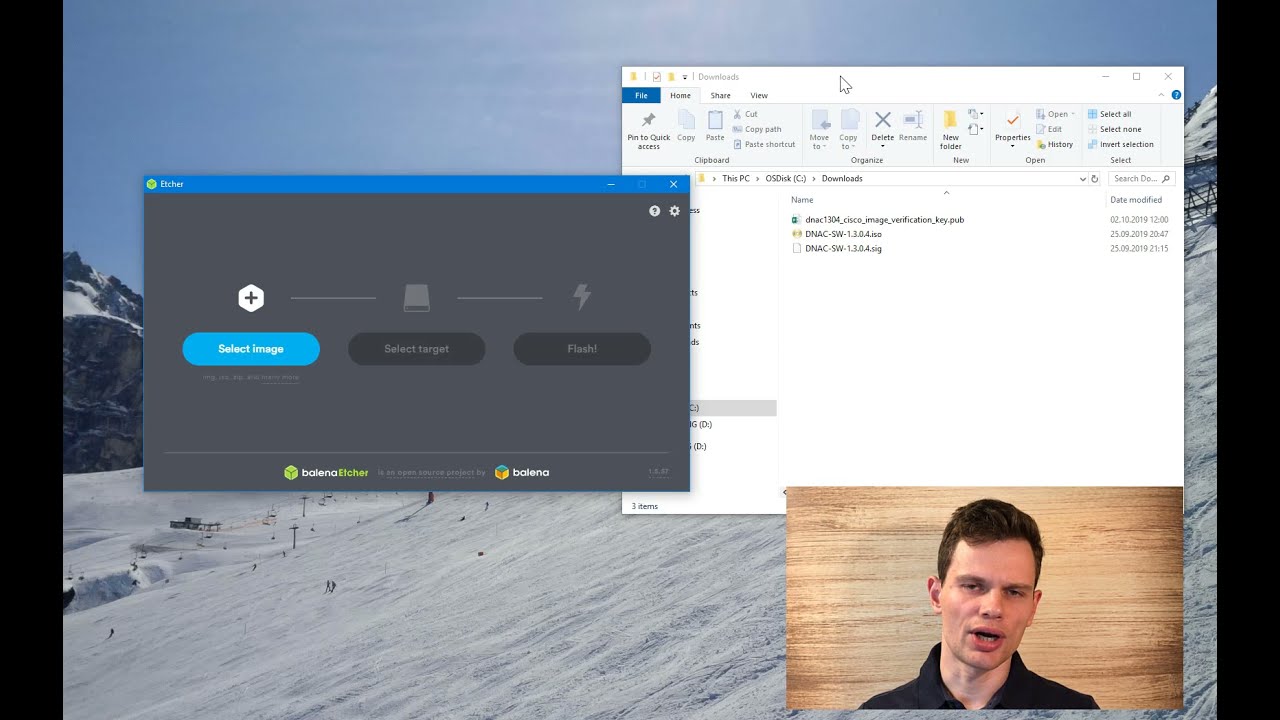This screenshot has width=1280, height=720.
Task: Click Edit in the Open group
Action: click(x=1049, y=129)
